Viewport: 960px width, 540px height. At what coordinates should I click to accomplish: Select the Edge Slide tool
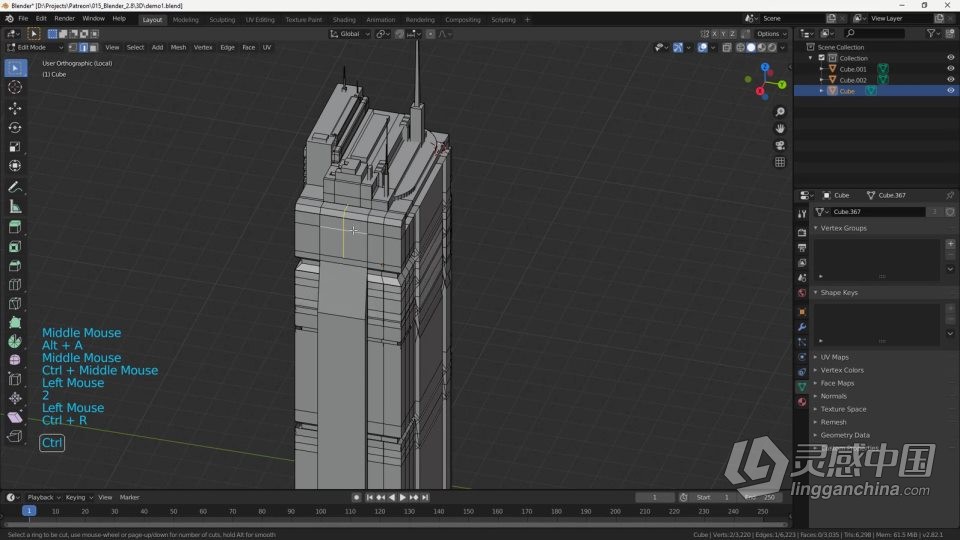[15, 379]
